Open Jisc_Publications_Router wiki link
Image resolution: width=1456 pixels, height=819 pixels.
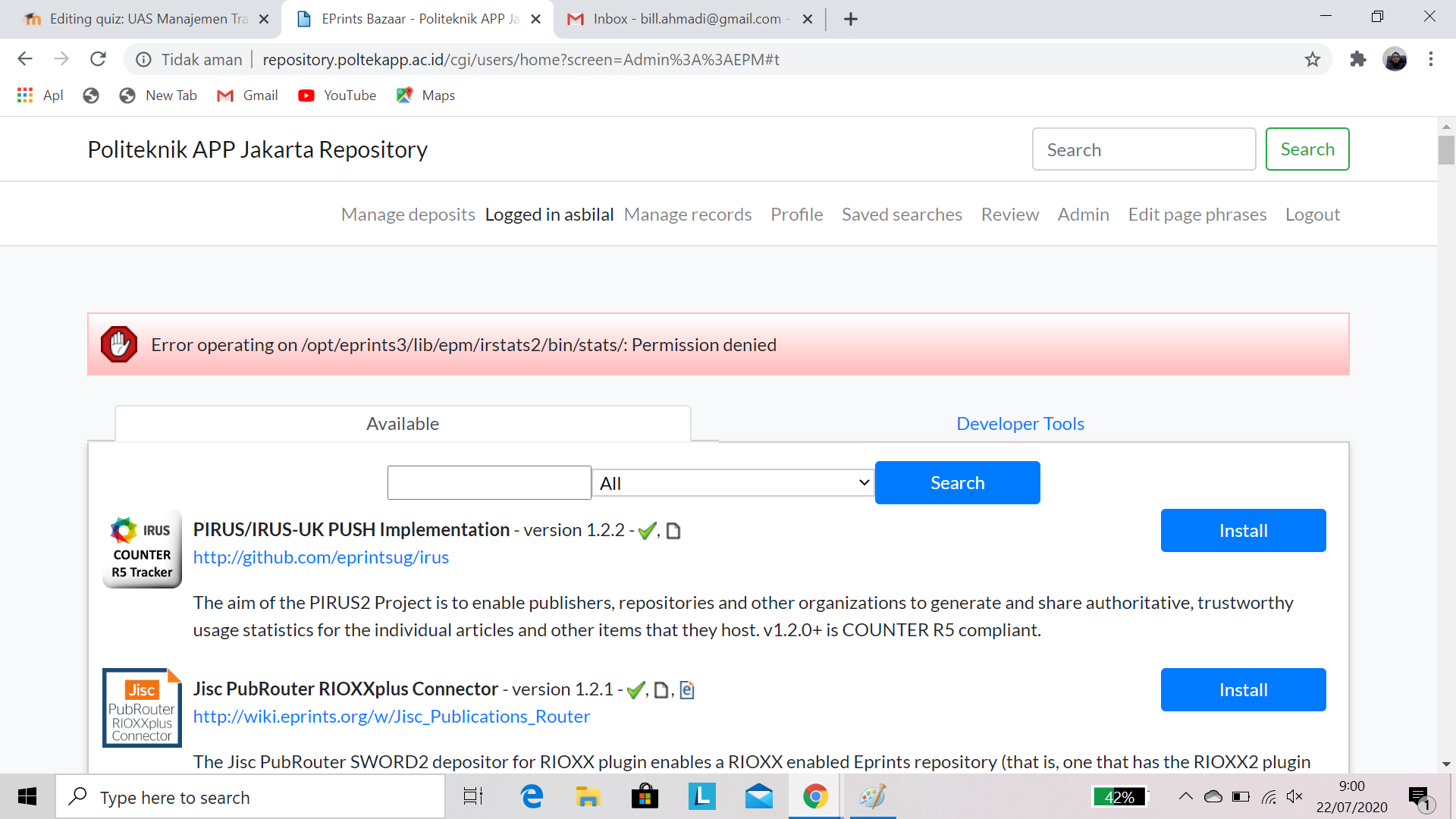pyautogui.click(x=391, y=717)
